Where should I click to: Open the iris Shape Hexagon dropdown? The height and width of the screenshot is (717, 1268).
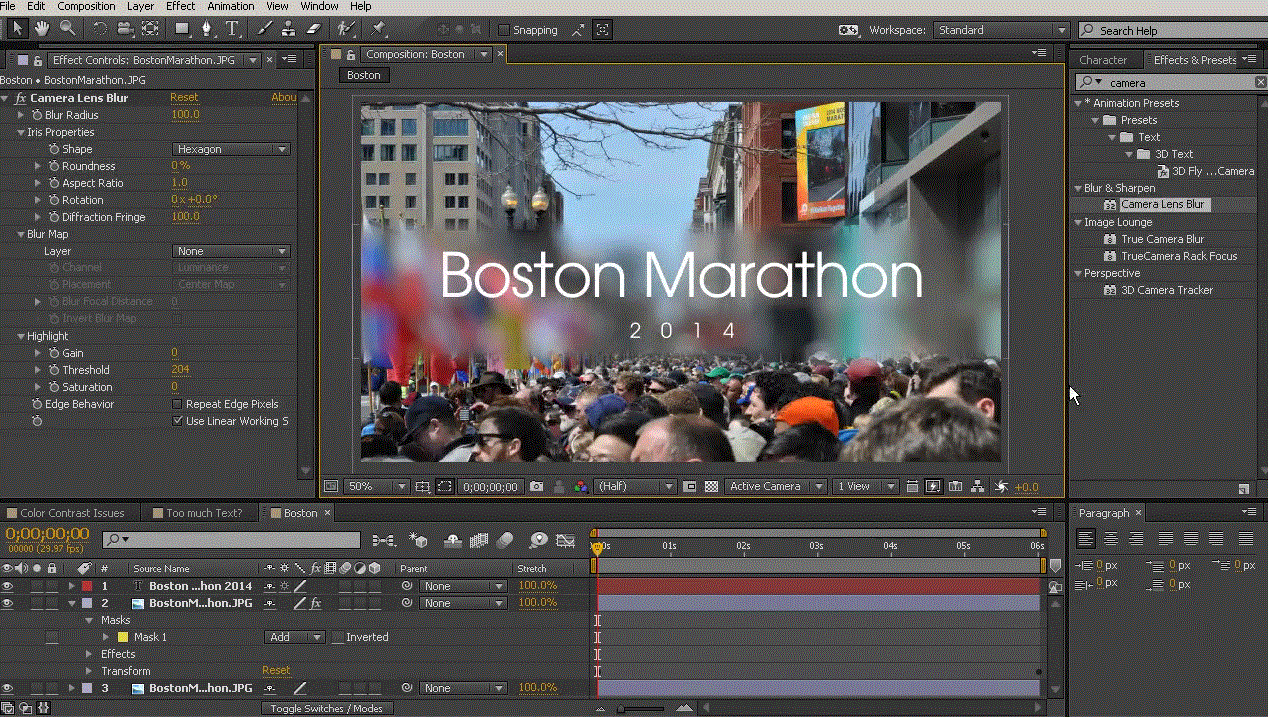coord(231,149)
